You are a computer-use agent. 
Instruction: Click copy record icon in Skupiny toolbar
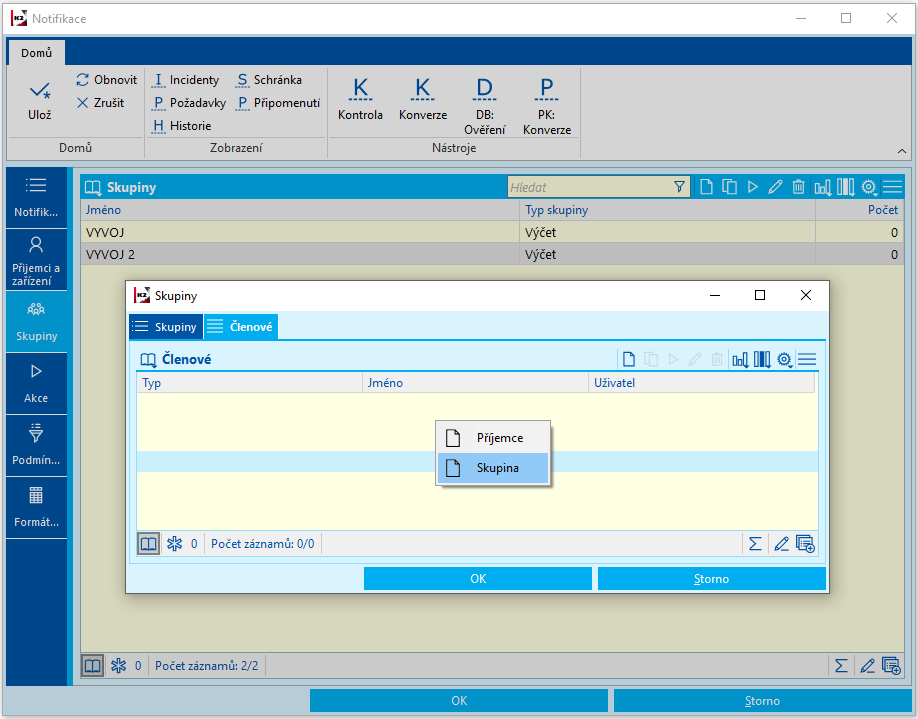[729, 187]
